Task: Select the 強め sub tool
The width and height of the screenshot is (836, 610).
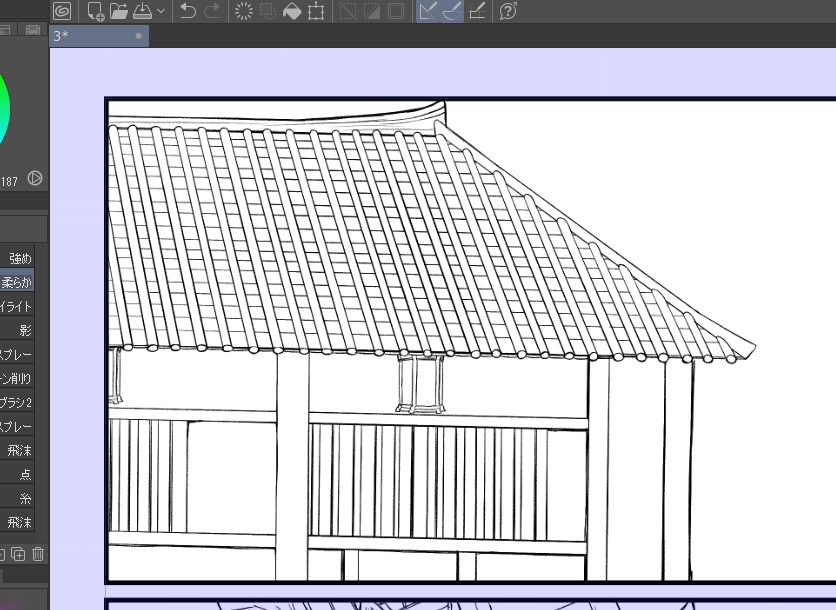Action: point(17,259)
